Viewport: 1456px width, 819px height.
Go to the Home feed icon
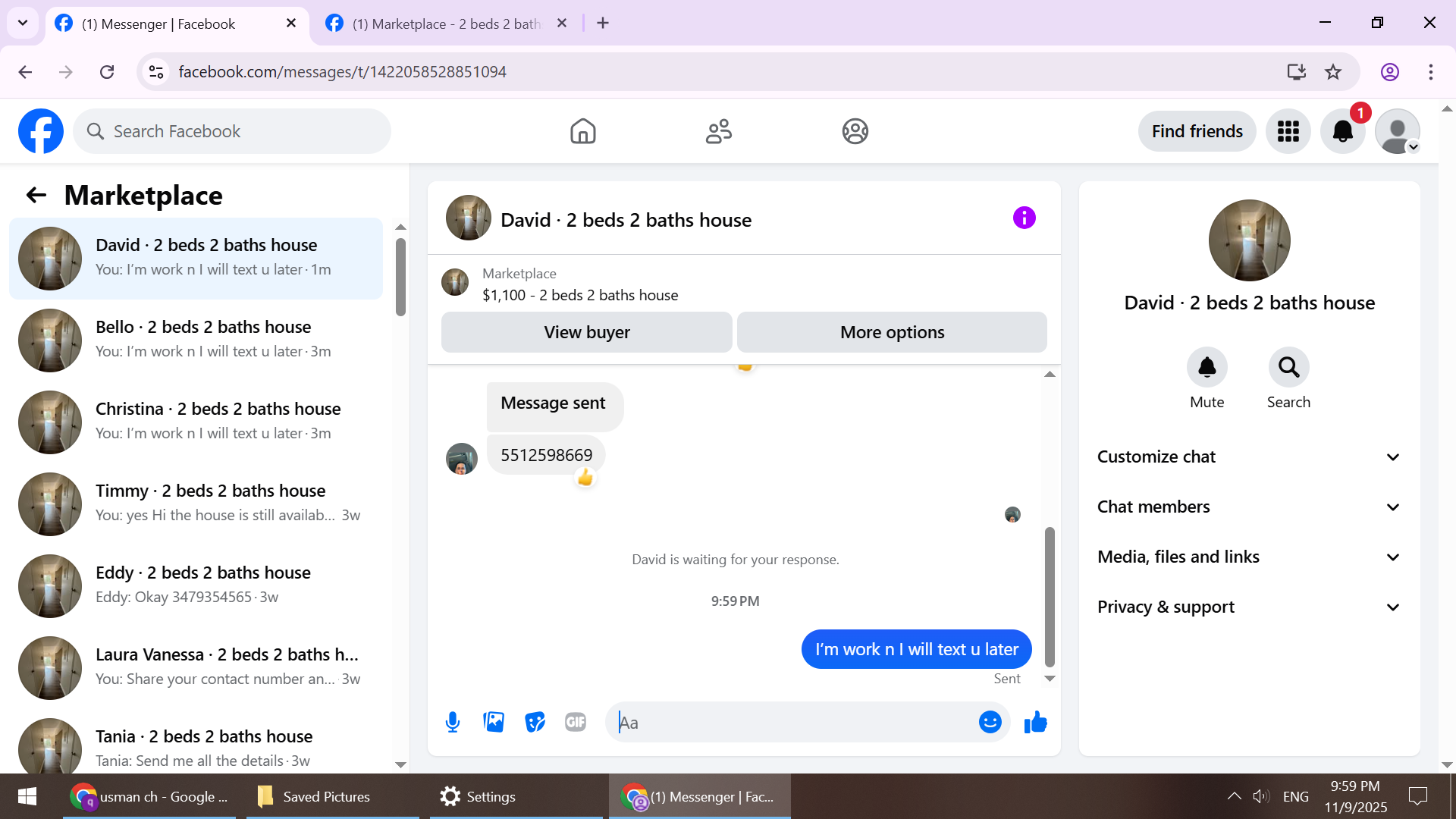583,131
